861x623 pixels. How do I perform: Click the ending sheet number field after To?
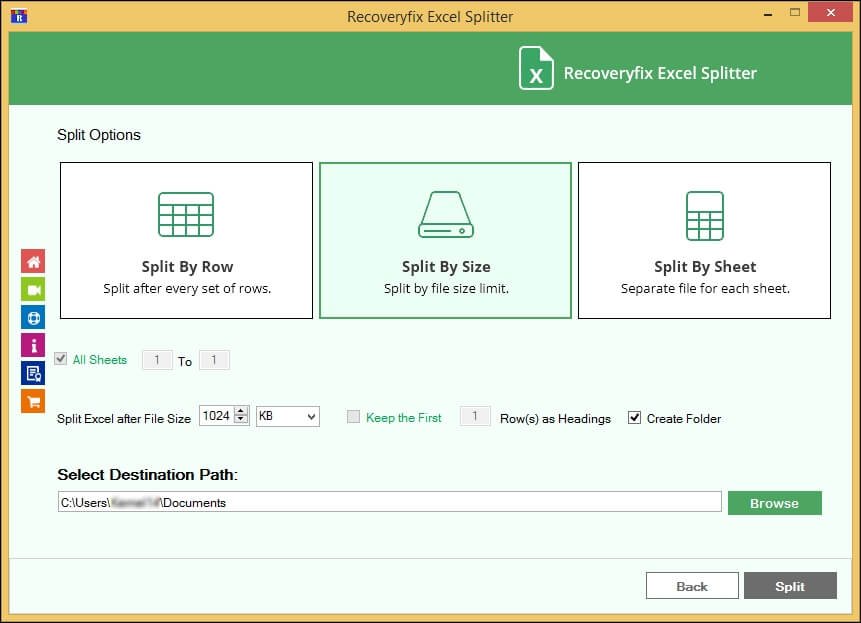[214, 360]
